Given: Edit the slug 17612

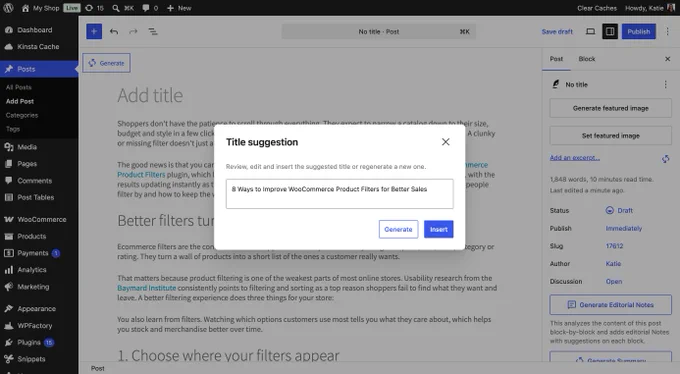Looking at the screenshot, I should point(614,246).
